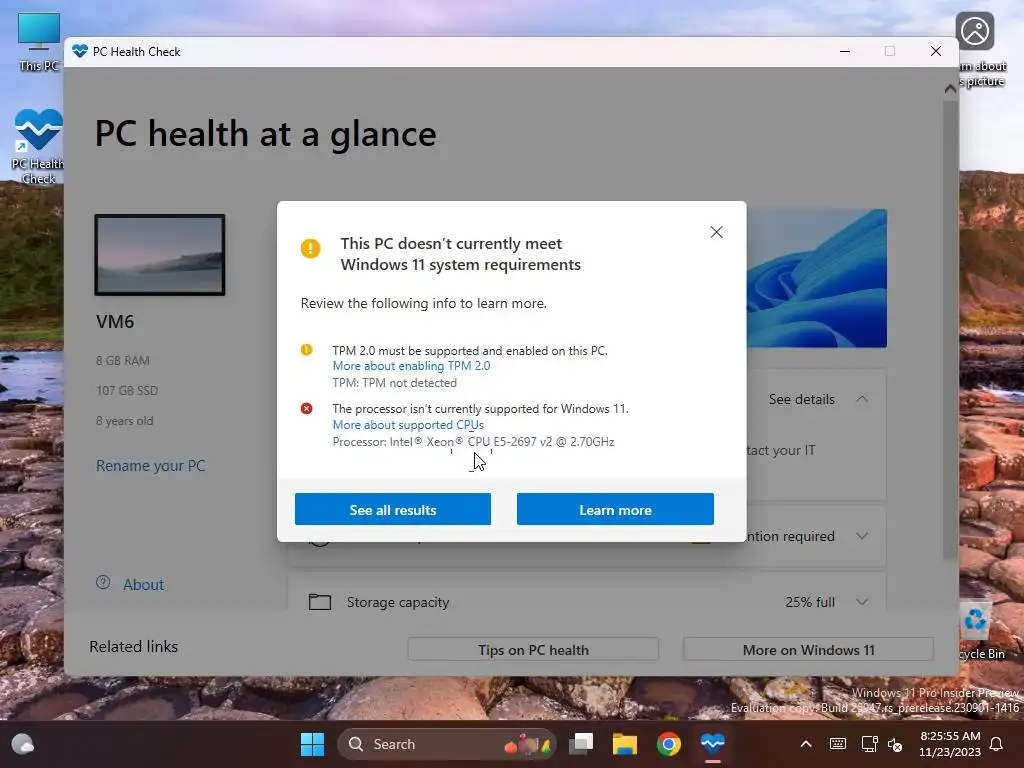Click the PC Health Check window scrollbar
1024x768 pixels.
point(950,330)
